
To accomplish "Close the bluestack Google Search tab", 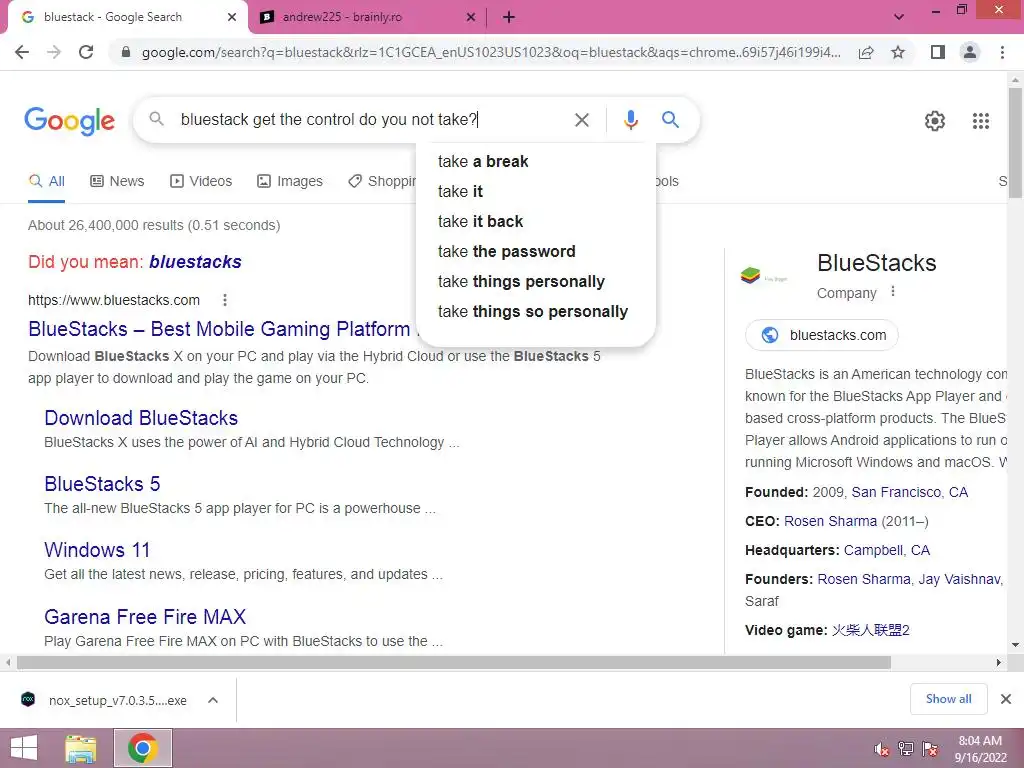I will (232, 18).
